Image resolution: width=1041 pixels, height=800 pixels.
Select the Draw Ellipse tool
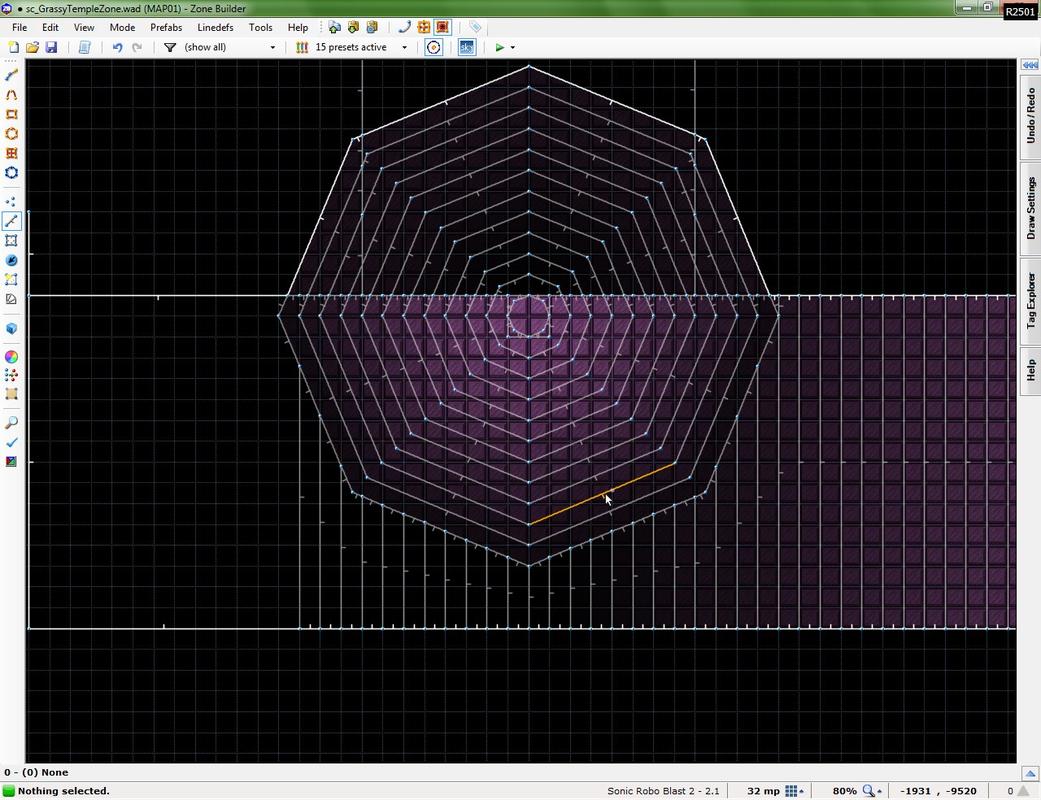[11, 133]
